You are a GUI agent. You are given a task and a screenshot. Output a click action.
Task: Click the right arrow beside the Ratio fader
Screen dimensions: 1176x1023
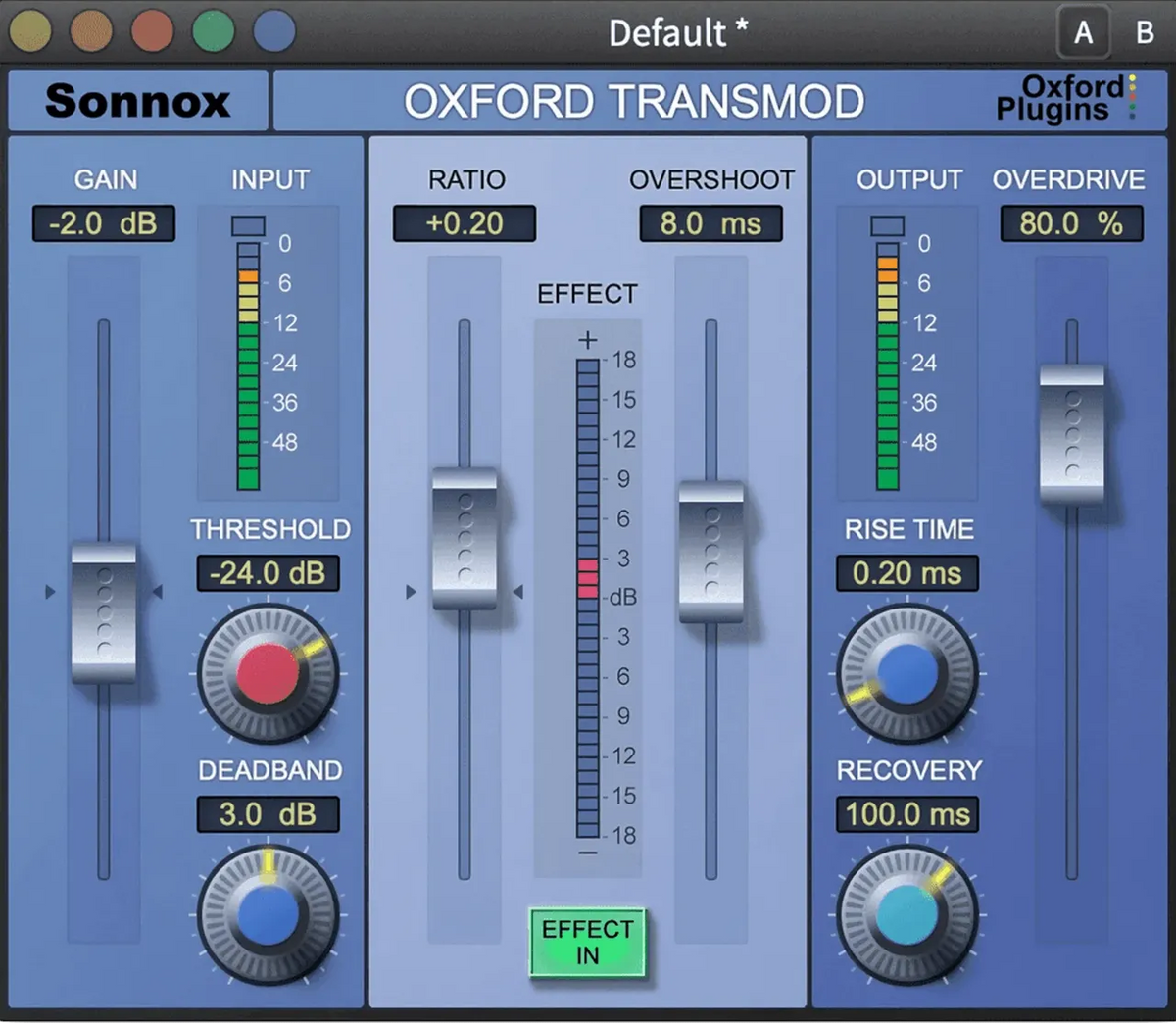(519, 592)
